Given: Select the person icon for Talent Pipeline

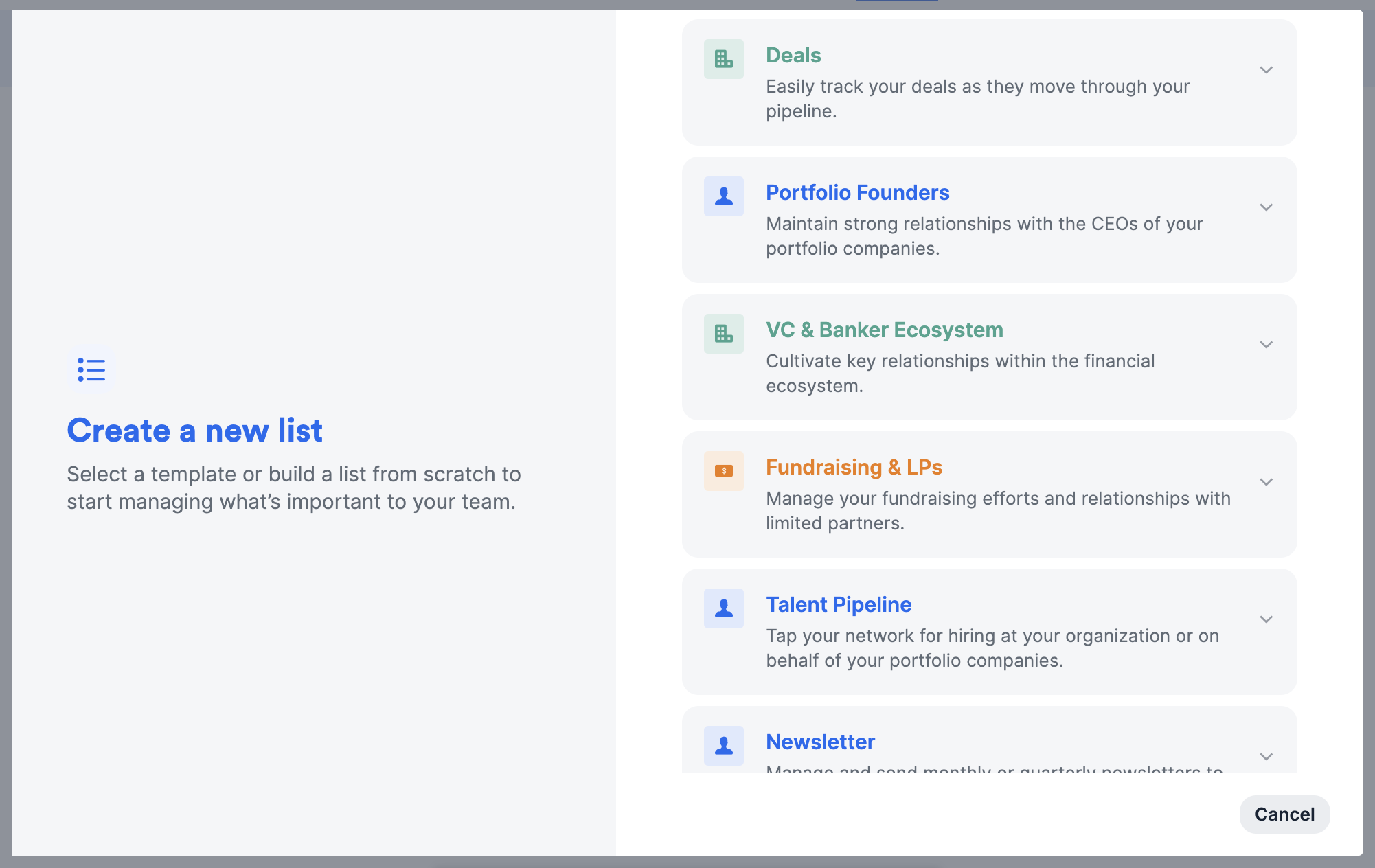Looking at the screenshot, I should pos(723,608).
